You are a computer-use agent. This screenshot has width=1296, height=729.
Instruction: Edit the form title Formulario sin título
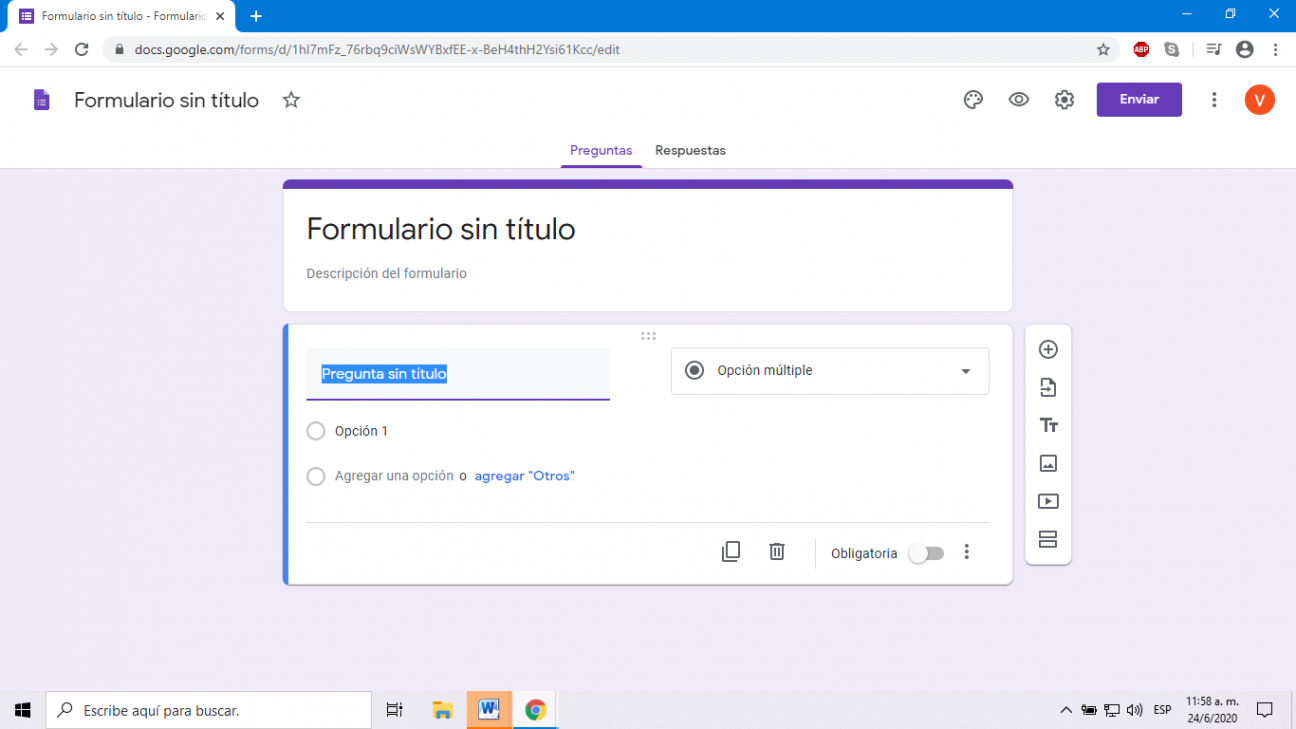click(x=441, y=229)
